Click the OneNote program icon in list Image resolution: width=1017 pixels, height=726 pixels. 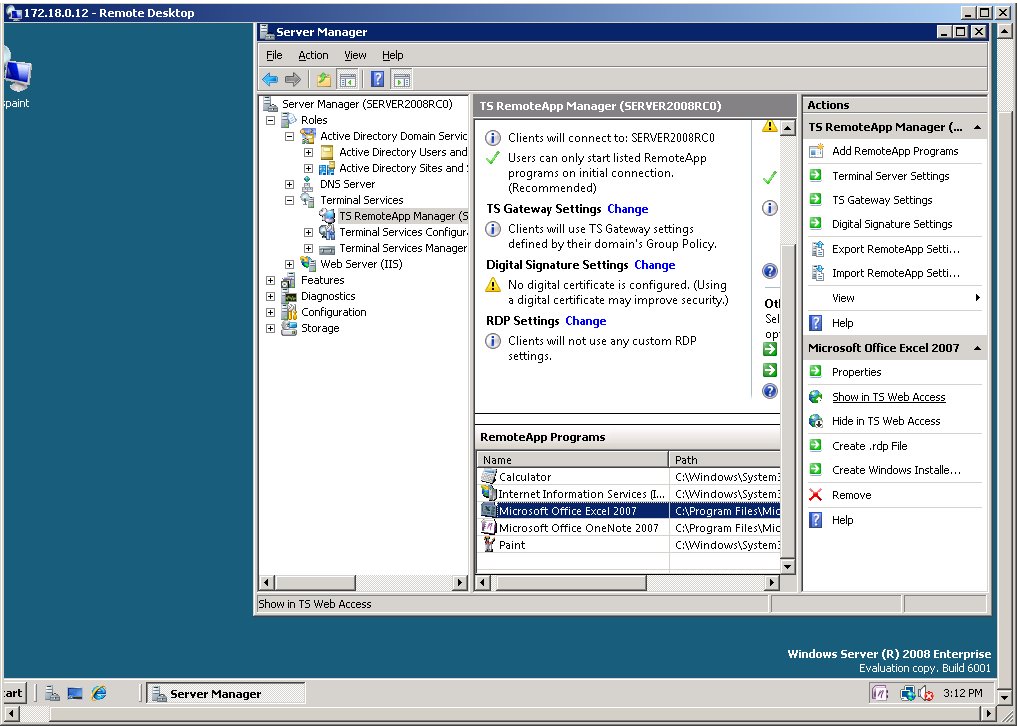(x=488, y=527)
